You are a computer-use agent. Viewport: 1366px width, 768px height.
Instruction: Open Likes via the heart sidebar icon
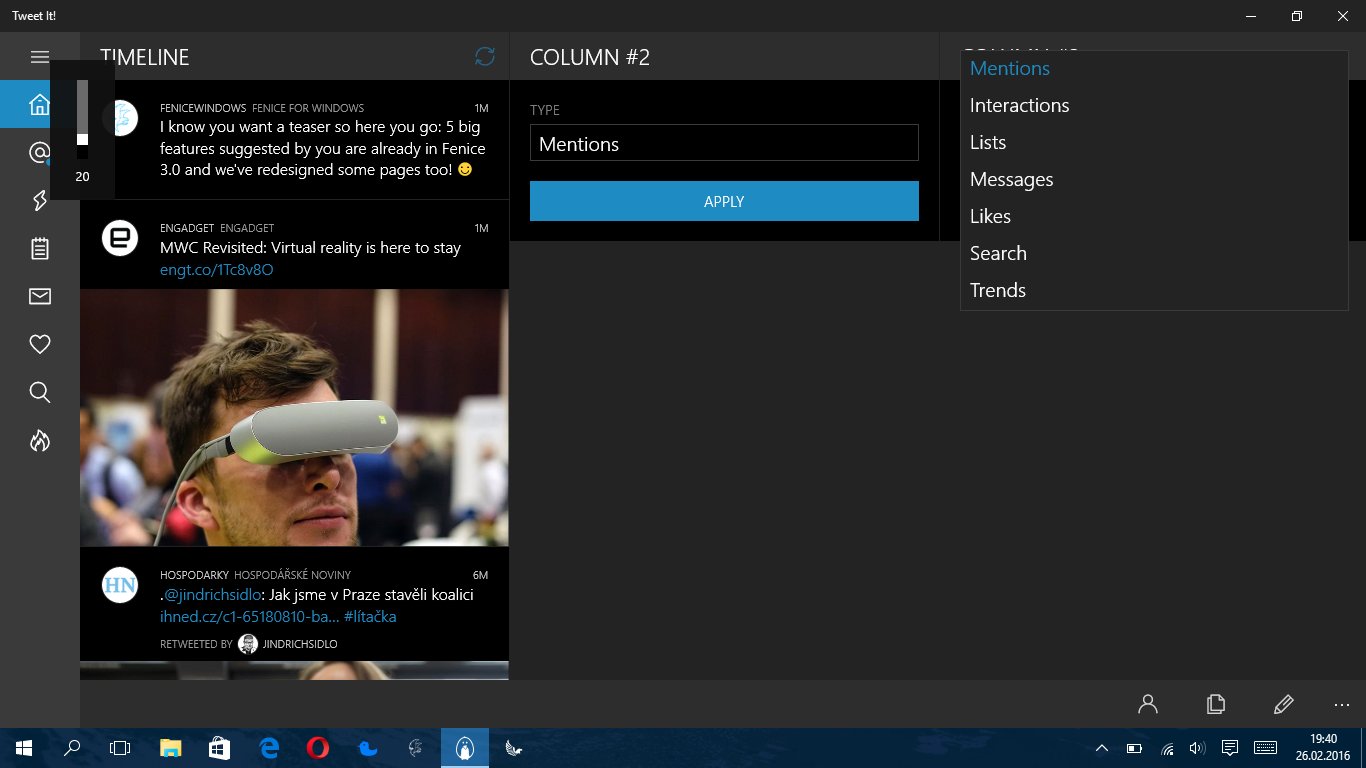coord(40,344)
